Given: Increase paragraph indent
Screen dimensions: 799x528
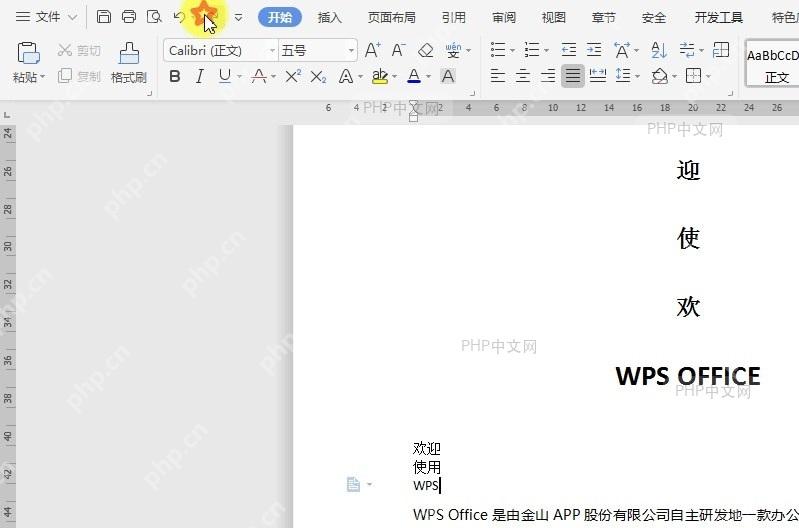Looking at the screenshot, I should (x=594, y=50).
